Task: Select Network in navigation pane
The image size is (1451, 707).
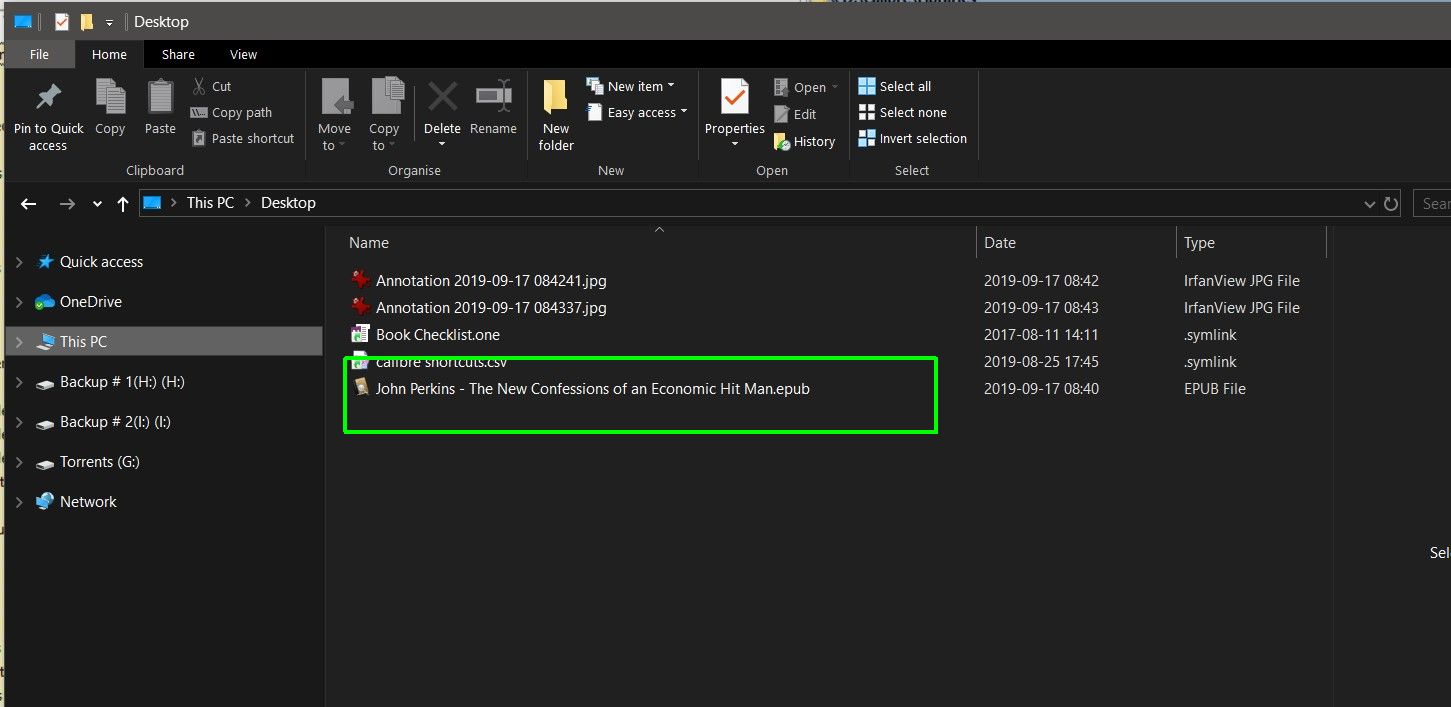Action: [88, 502]
